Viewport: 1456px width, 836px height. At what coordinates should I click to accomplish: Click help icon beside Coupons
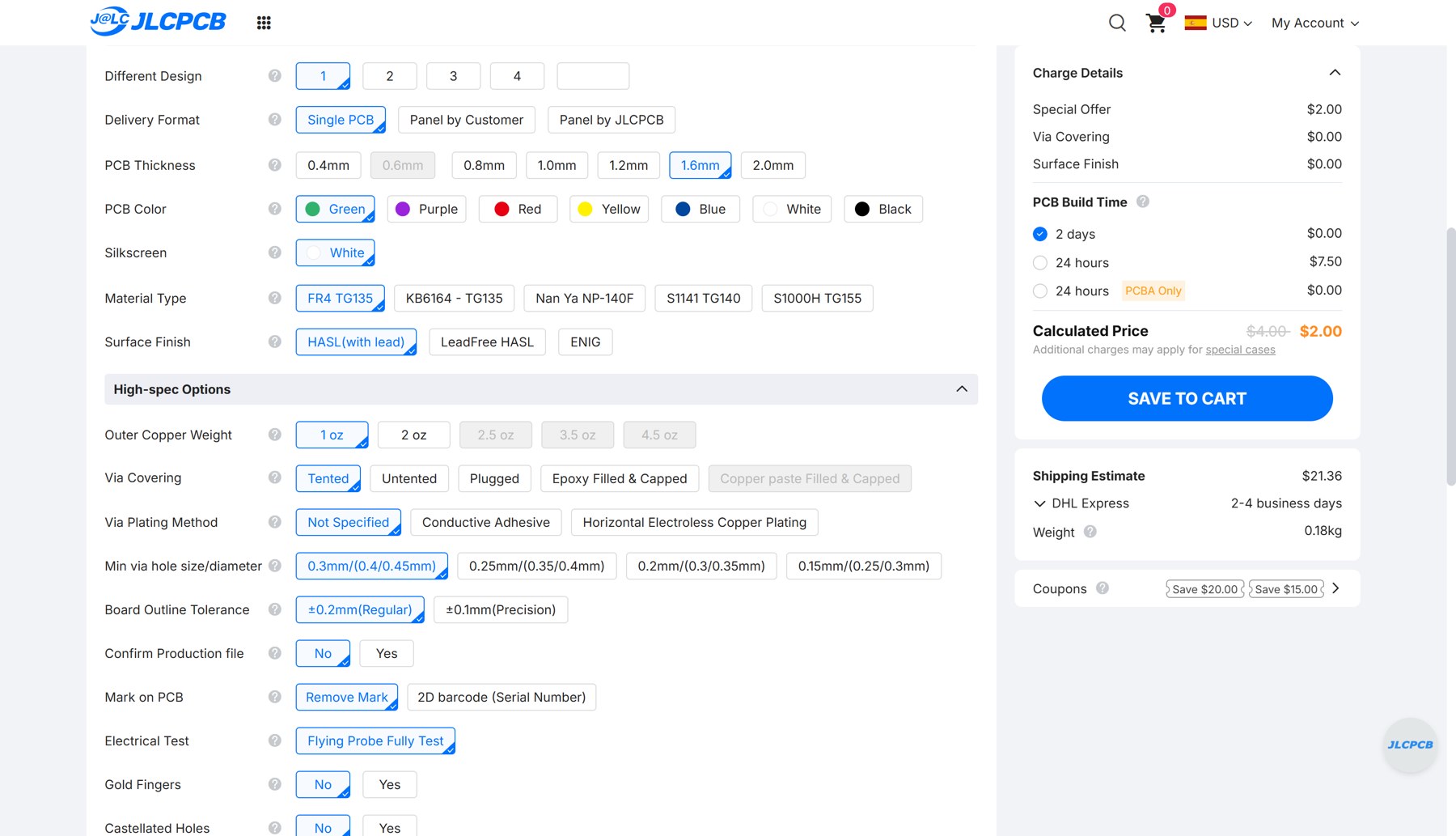click(1103, 588)
